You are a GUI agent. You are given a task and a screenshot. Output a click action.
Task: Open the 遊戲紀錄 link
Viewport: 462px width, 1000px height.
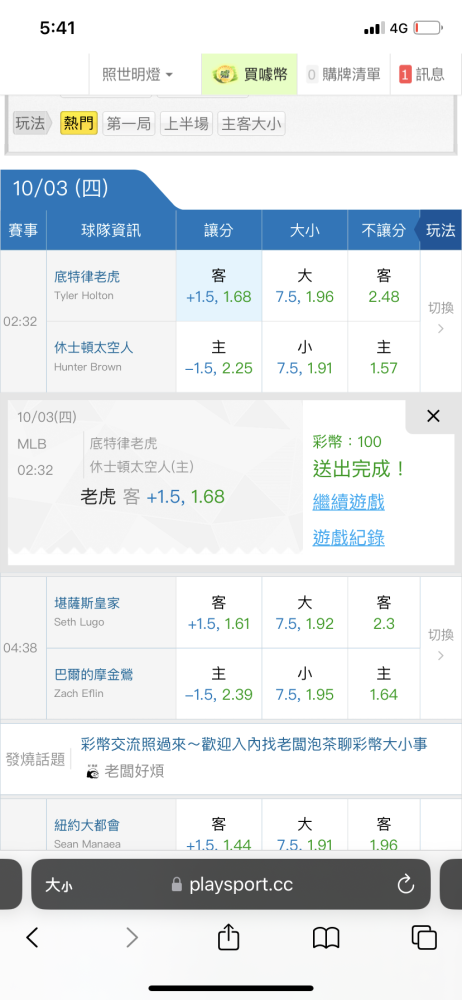(348, 538)
